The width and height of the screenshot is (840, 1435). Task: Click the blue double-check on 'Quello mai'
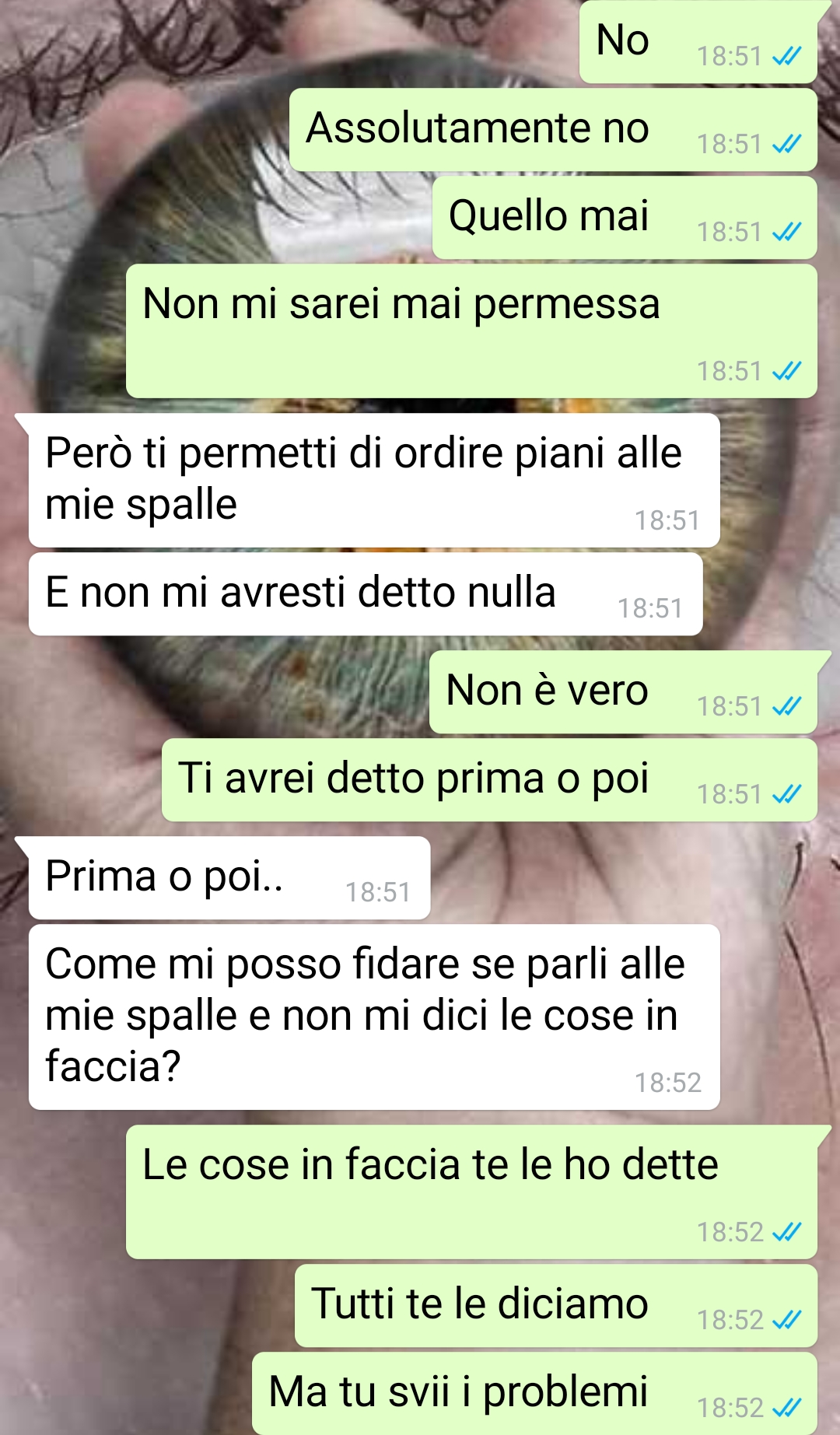(x=786, y=233)
